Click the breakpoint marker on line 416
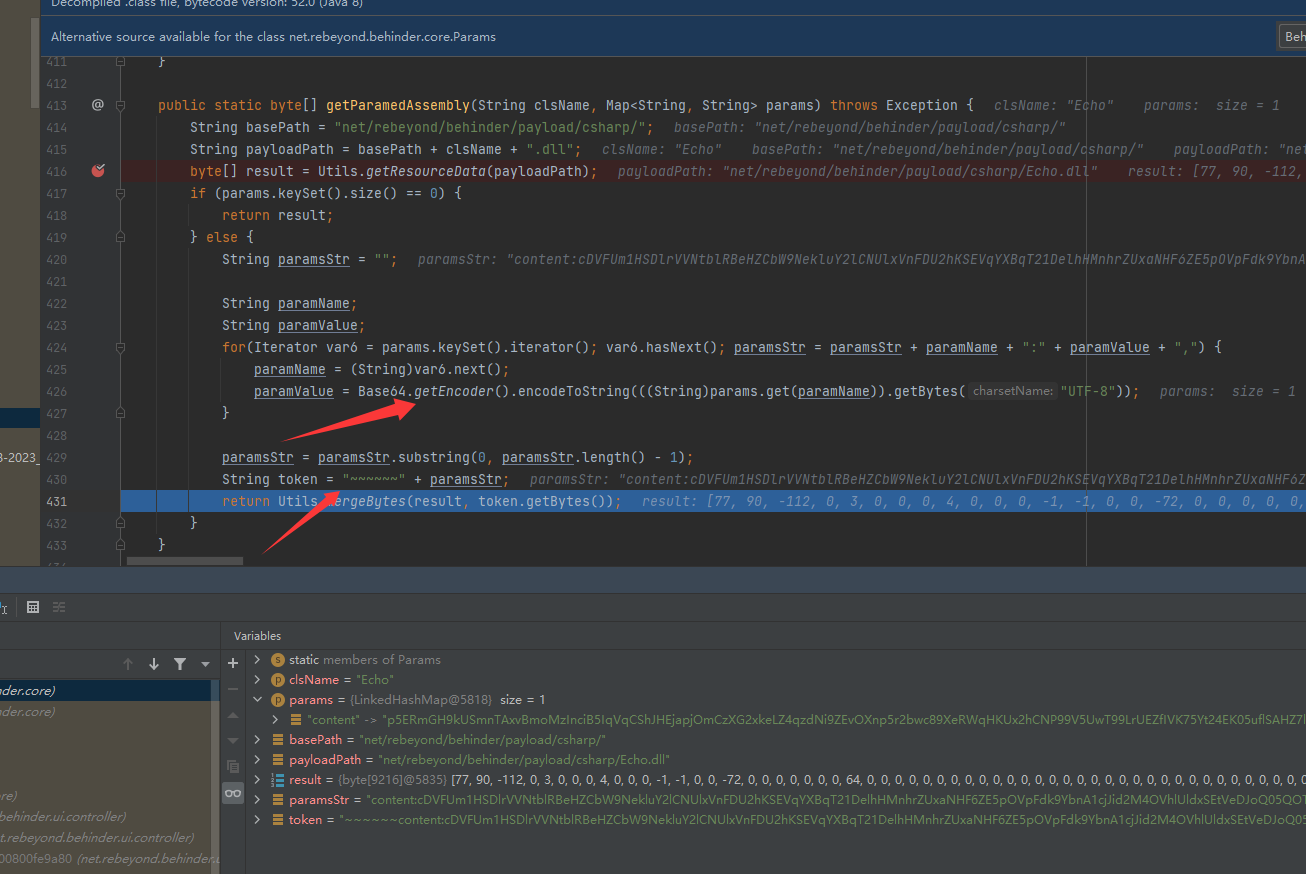The width and height of the screenshot is (1306, 874). pos(98,171)
